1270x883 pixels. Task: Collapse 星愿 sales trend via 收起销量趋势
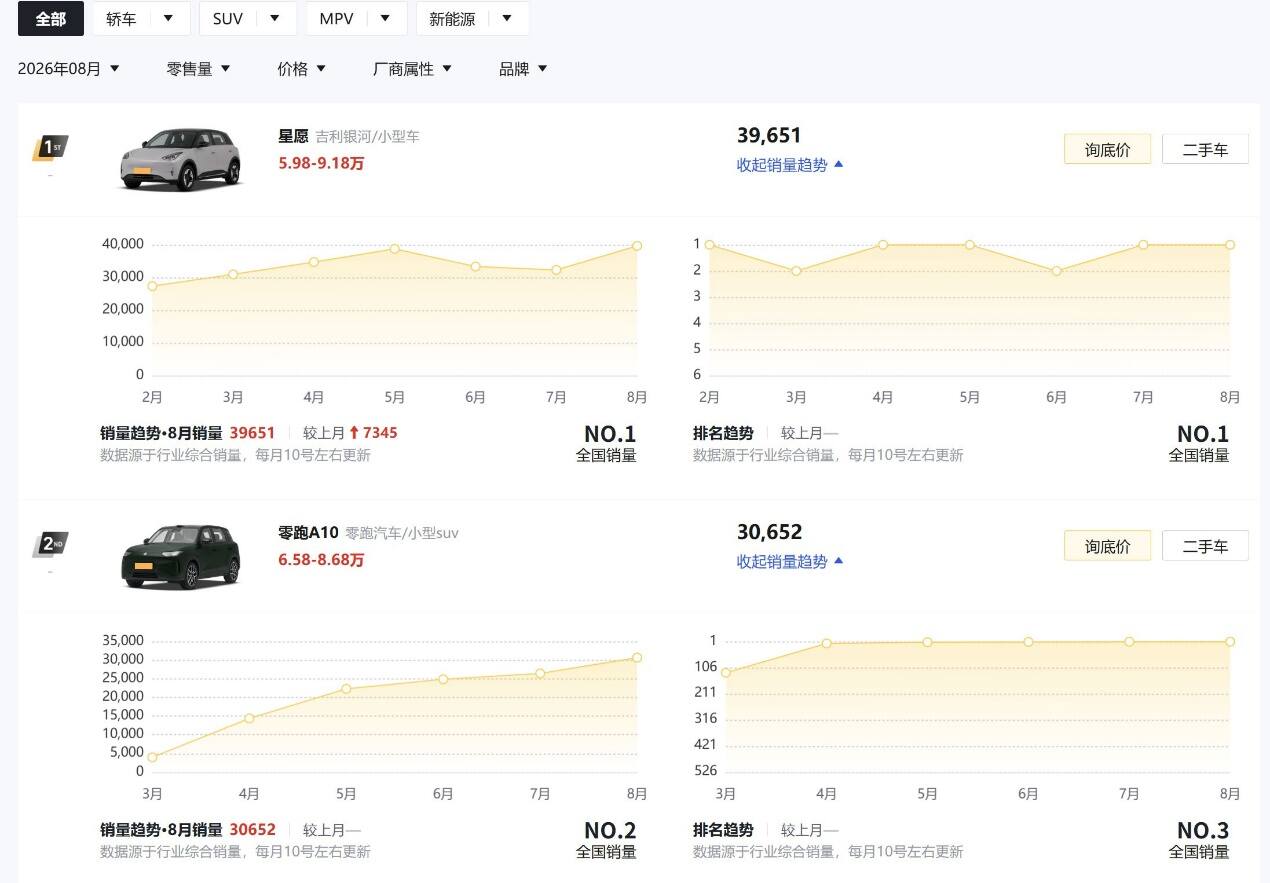[790, 165]
